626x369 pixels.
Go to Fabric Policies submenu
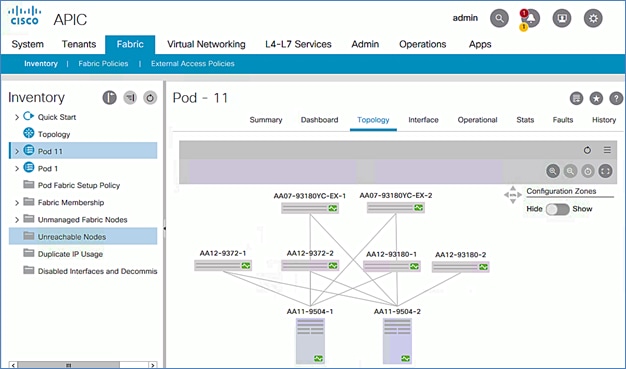point(103,64)
